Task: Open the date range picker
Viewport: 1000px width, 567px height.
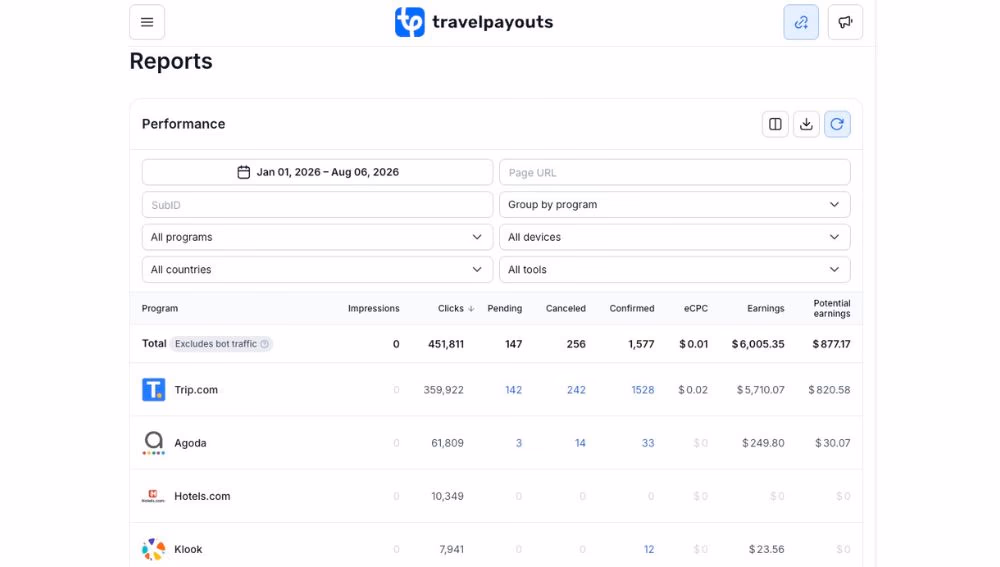Action: point(318,172)
